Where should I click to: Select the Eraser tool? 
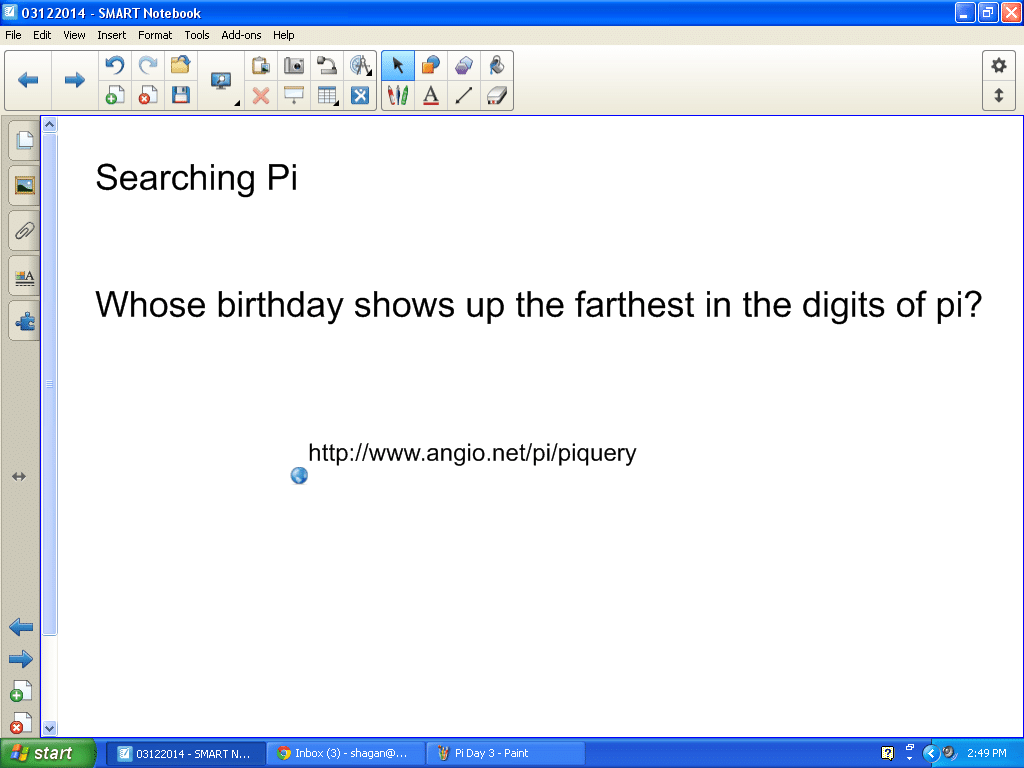(x=496, y=95)
